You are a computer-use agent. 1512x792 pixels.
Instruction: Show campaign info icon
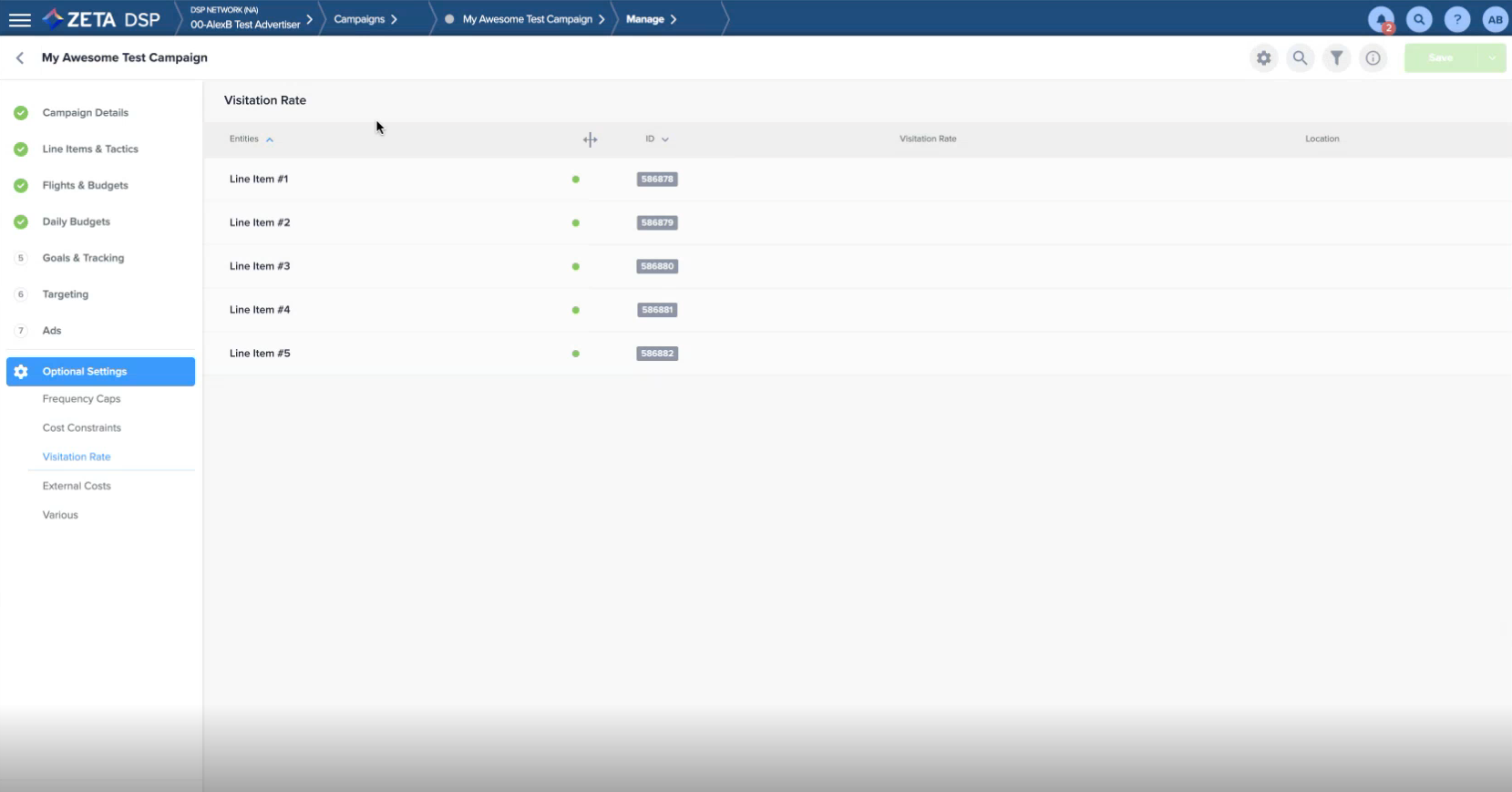click(x=1373, y=58)
